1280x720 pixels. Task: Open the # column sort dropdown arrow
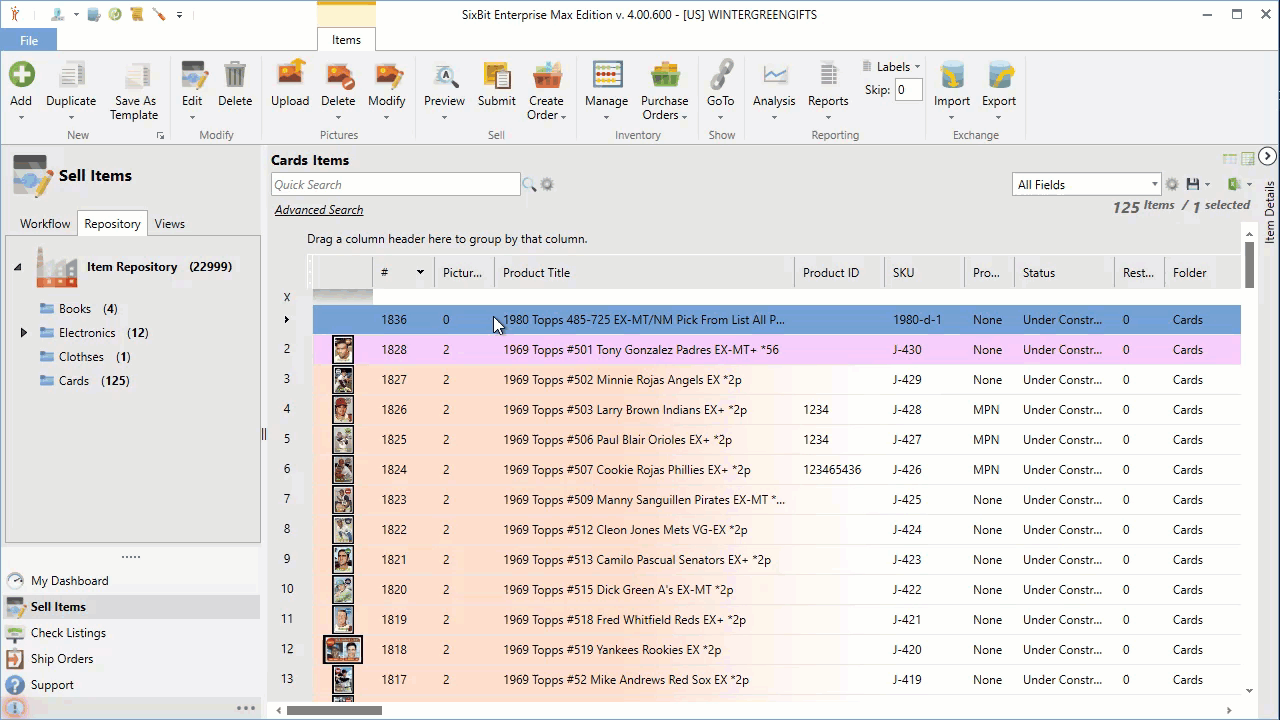point(420,273)
